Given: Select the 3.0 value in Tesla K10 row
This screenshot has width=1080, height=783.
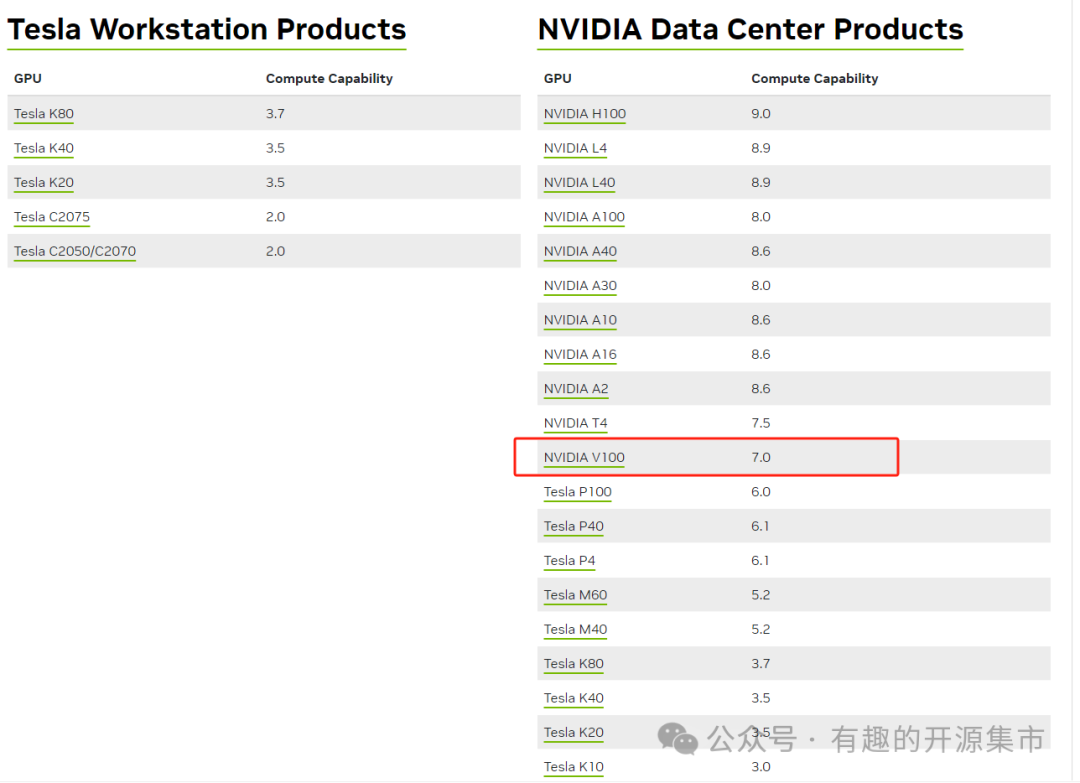Looking at the screenshot, I should [760, 767].
